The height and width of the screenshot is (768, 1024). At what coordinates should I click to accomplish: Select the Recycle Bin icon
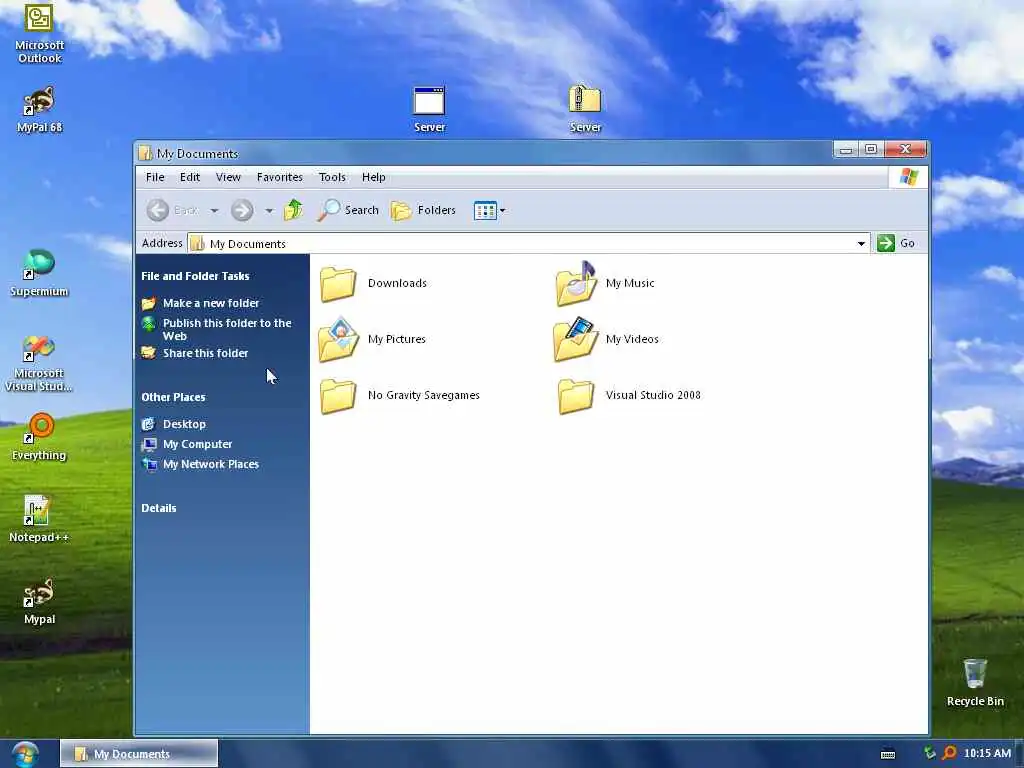[975, 682]
